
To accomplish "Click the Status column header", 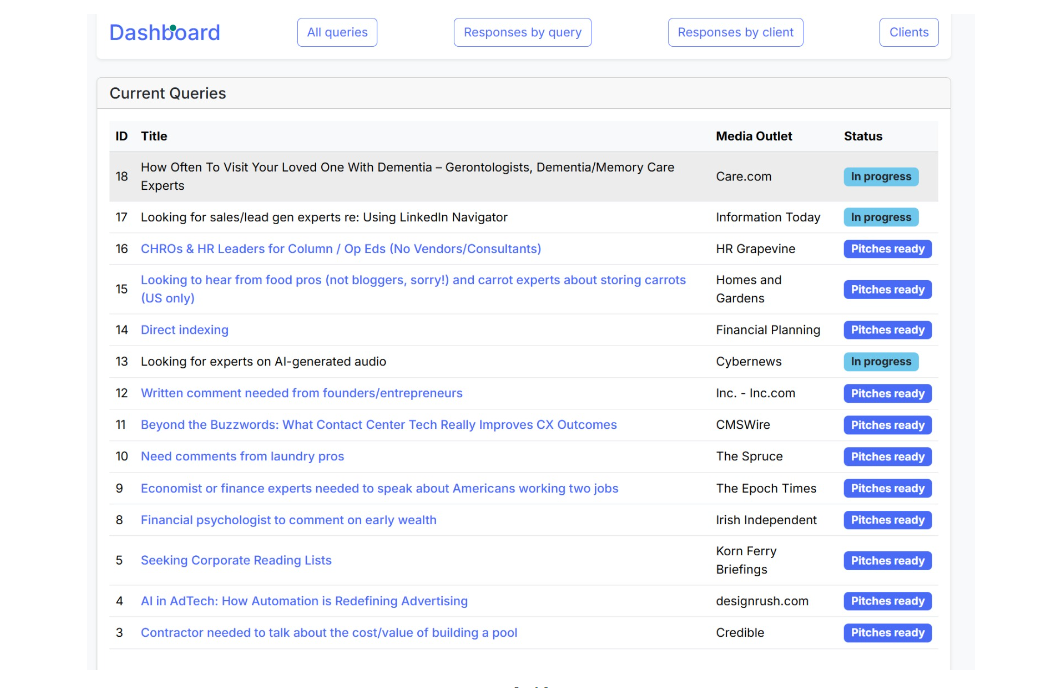I will pyautogui.click(x=861, y=136).
